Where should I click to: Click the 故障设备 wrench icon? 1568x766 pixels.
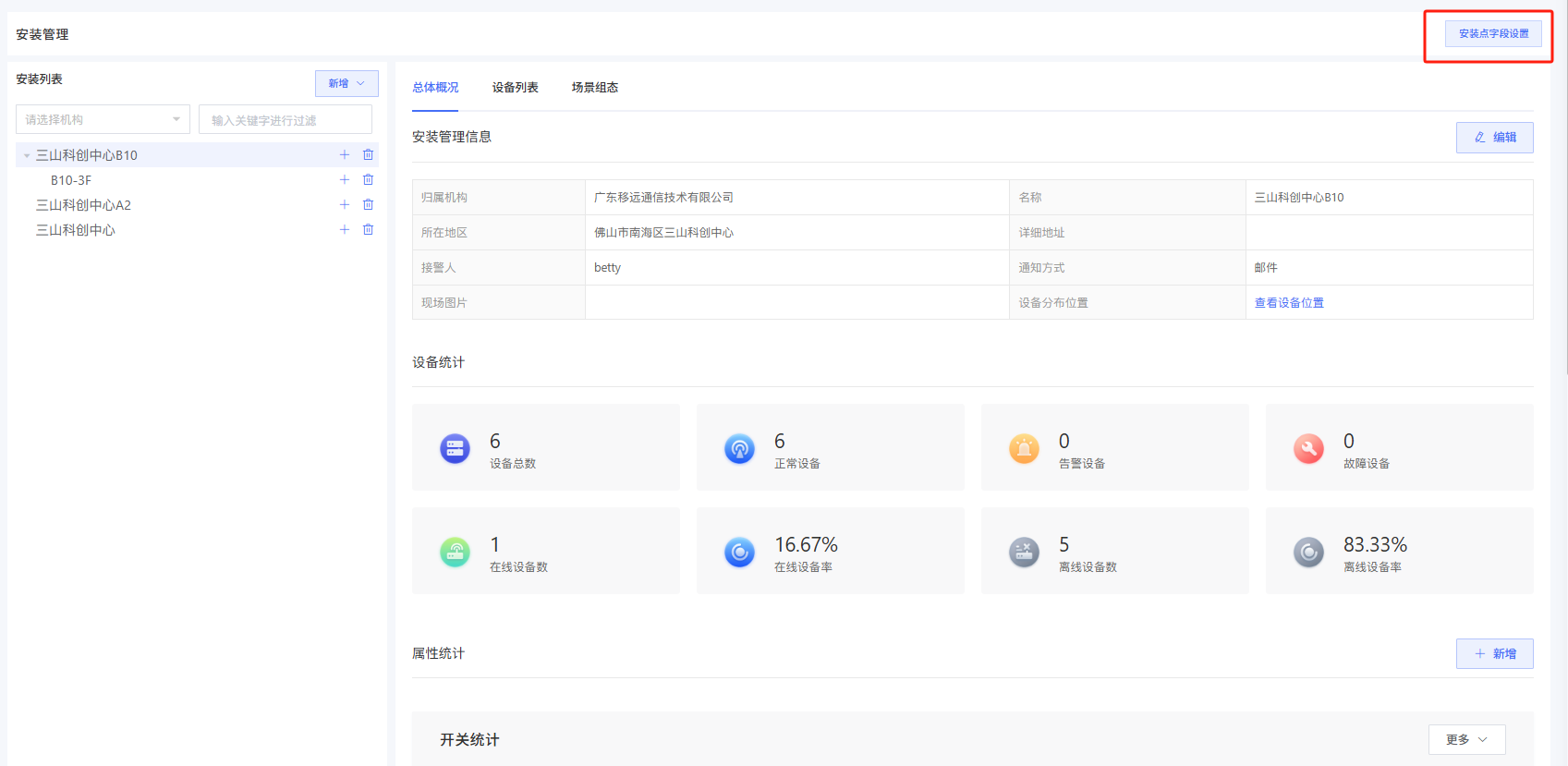pos(1308,449)
